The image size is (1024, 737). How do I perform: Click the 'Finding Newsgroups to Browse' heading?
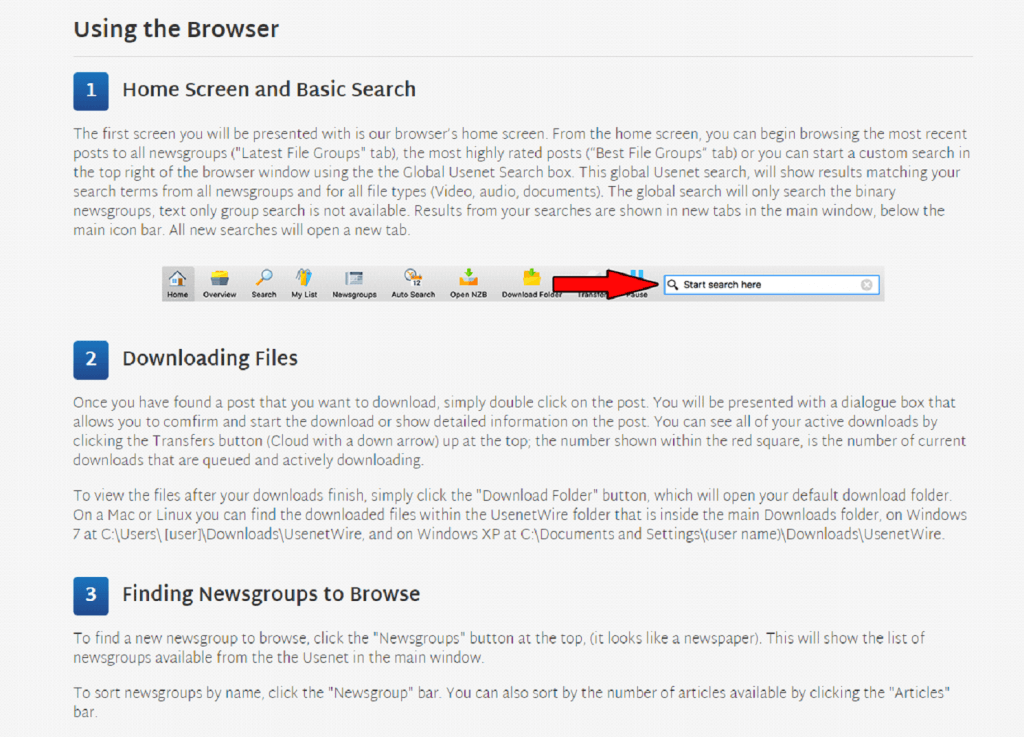coord(271,595)
